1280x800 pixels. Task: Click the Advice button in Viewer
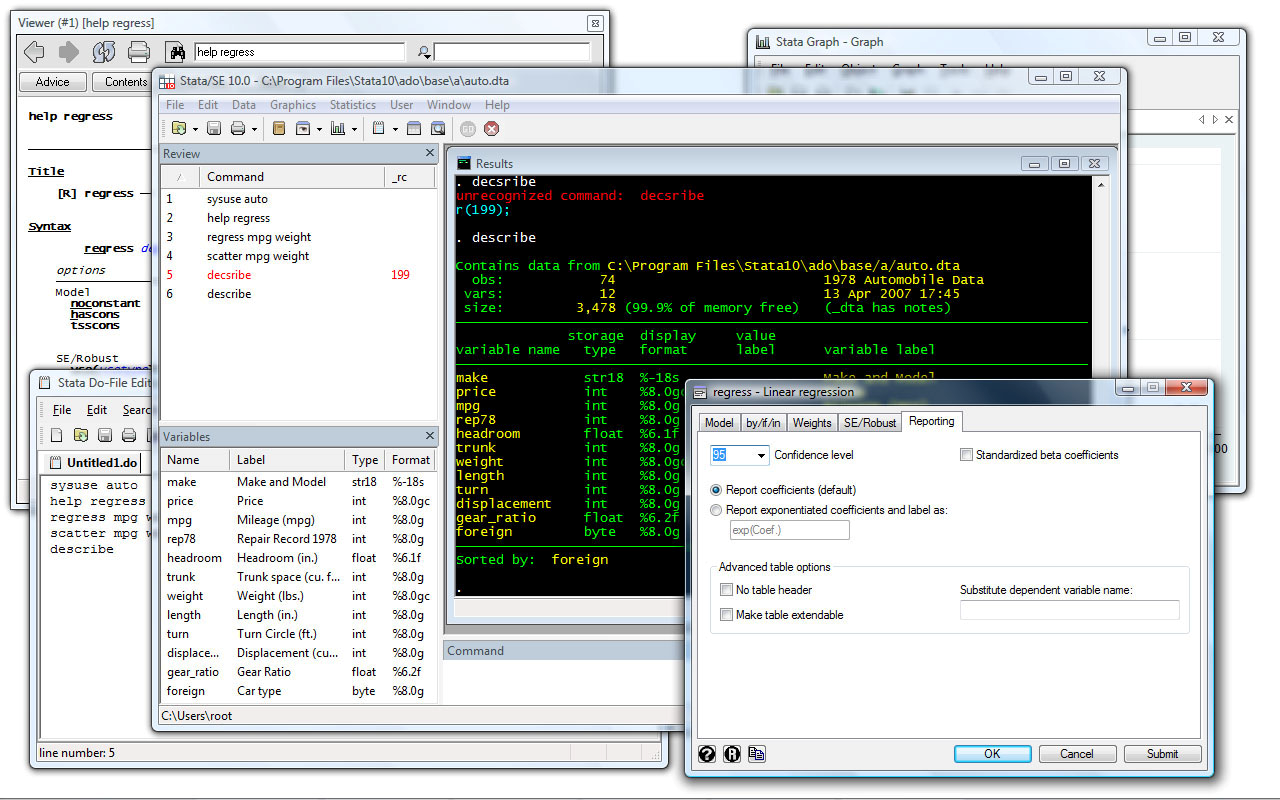tap(52, 82)
